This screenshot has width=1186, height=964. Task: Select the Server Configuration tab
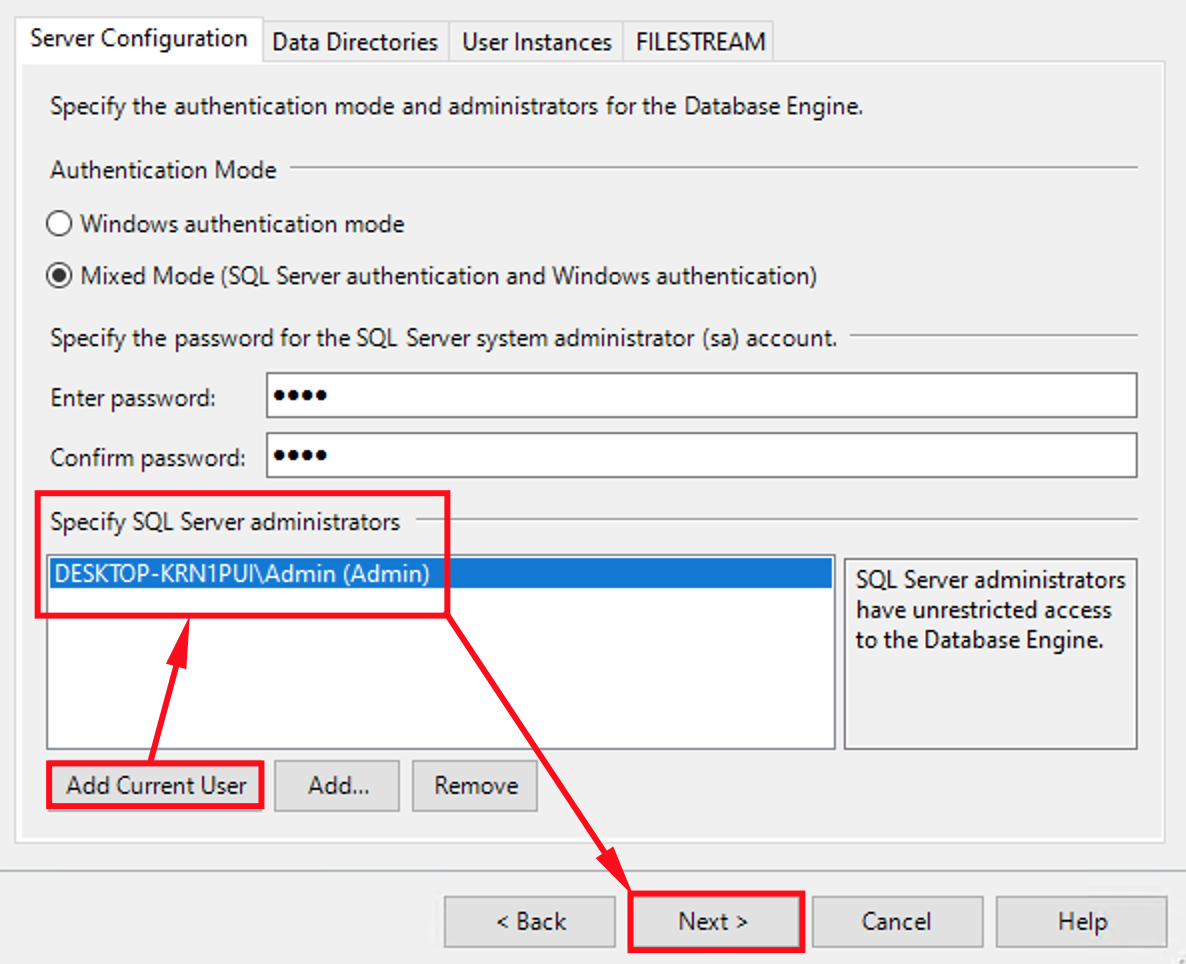click(139, 38)
